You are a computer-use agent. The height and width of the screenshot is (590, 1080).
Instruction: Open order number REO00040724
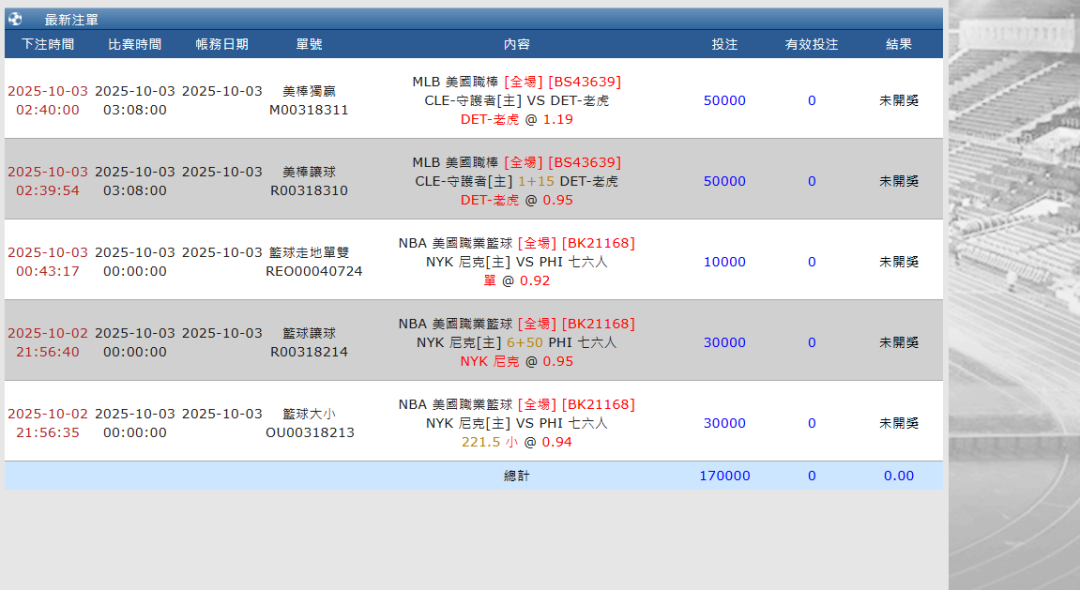pos(314,271)
